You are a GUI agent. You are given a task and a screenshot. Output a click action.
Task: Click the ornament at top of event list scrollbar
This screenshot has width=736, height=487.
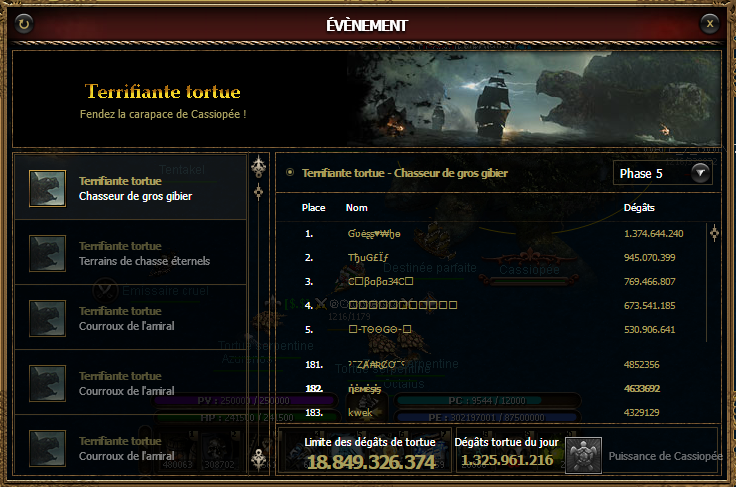pos(259,166)
